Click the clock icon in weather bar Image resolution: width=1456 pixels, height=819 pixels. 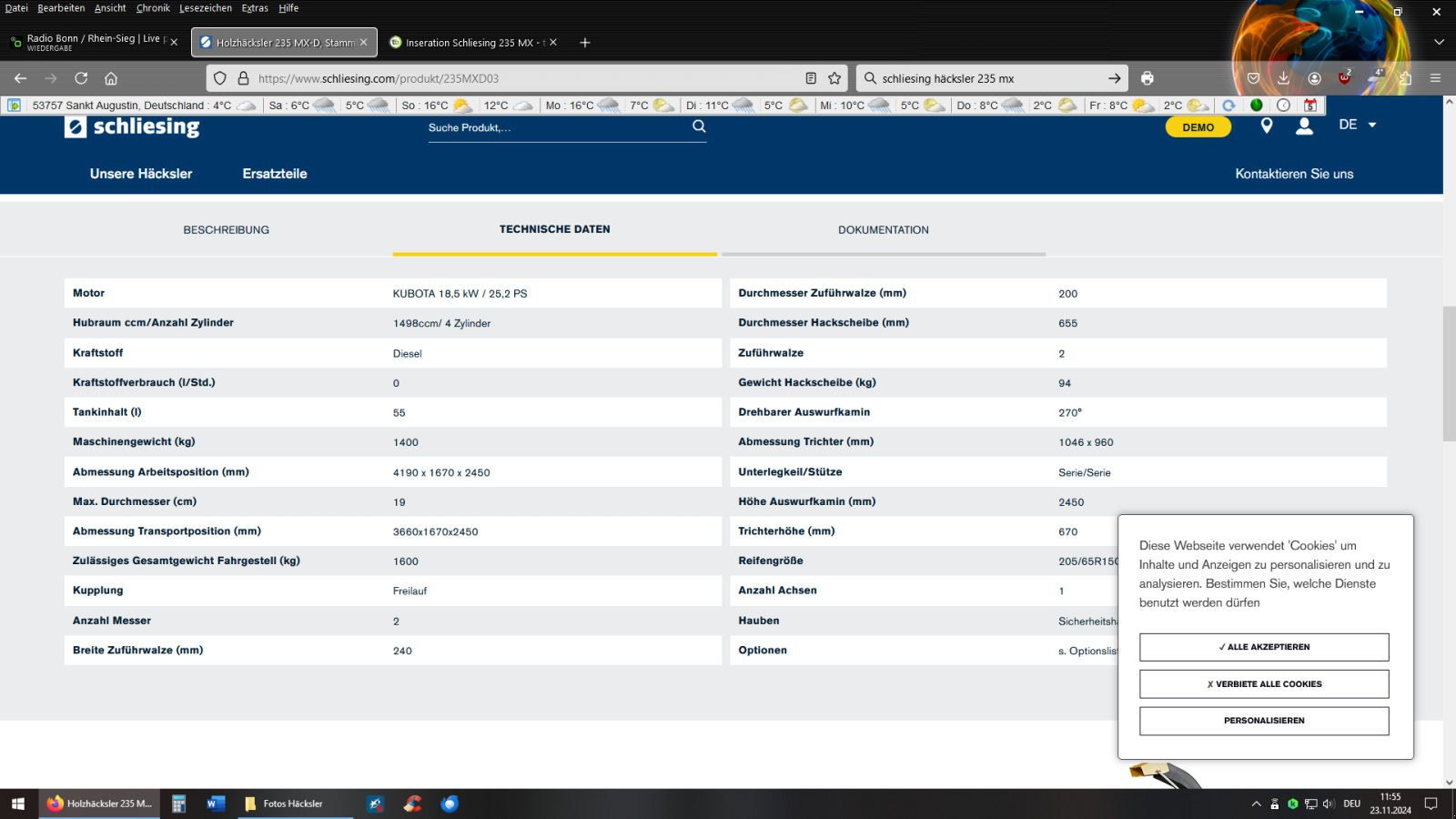click(x=1283, y=106)
